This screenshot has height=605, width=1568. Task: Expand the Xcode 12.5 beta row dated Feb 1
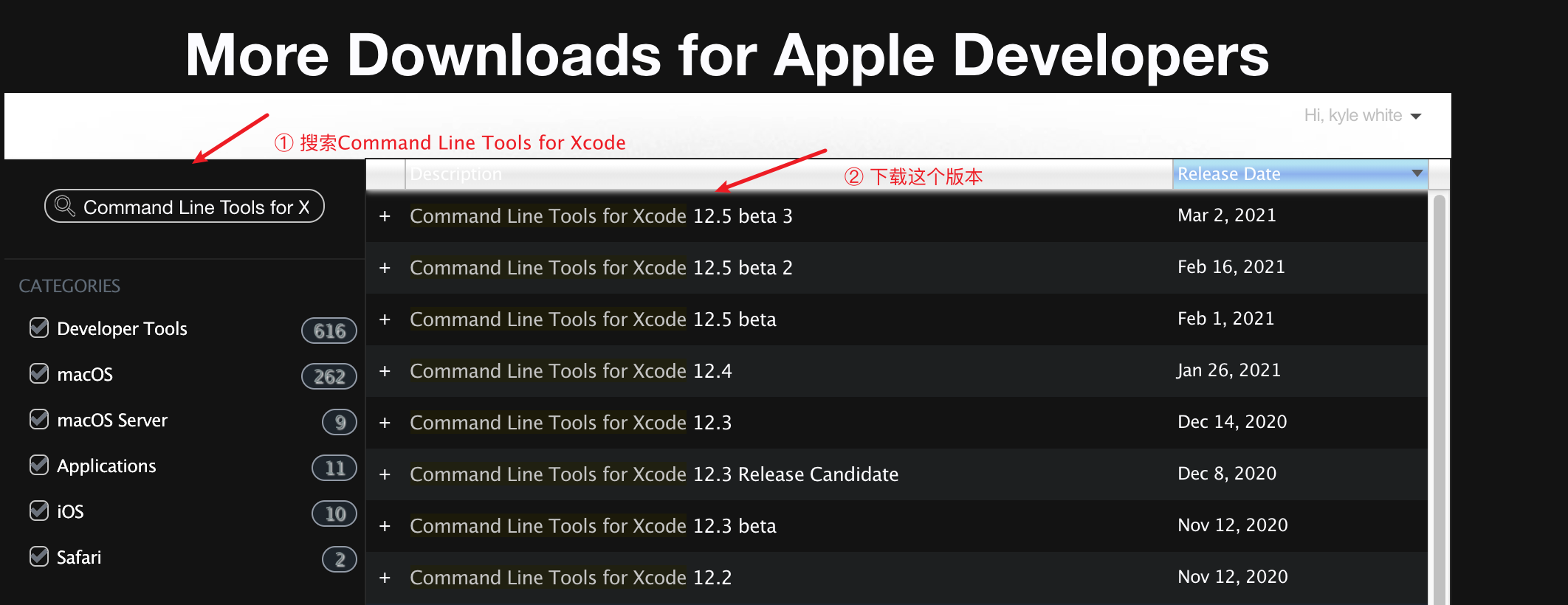click(x=385, y=319)
